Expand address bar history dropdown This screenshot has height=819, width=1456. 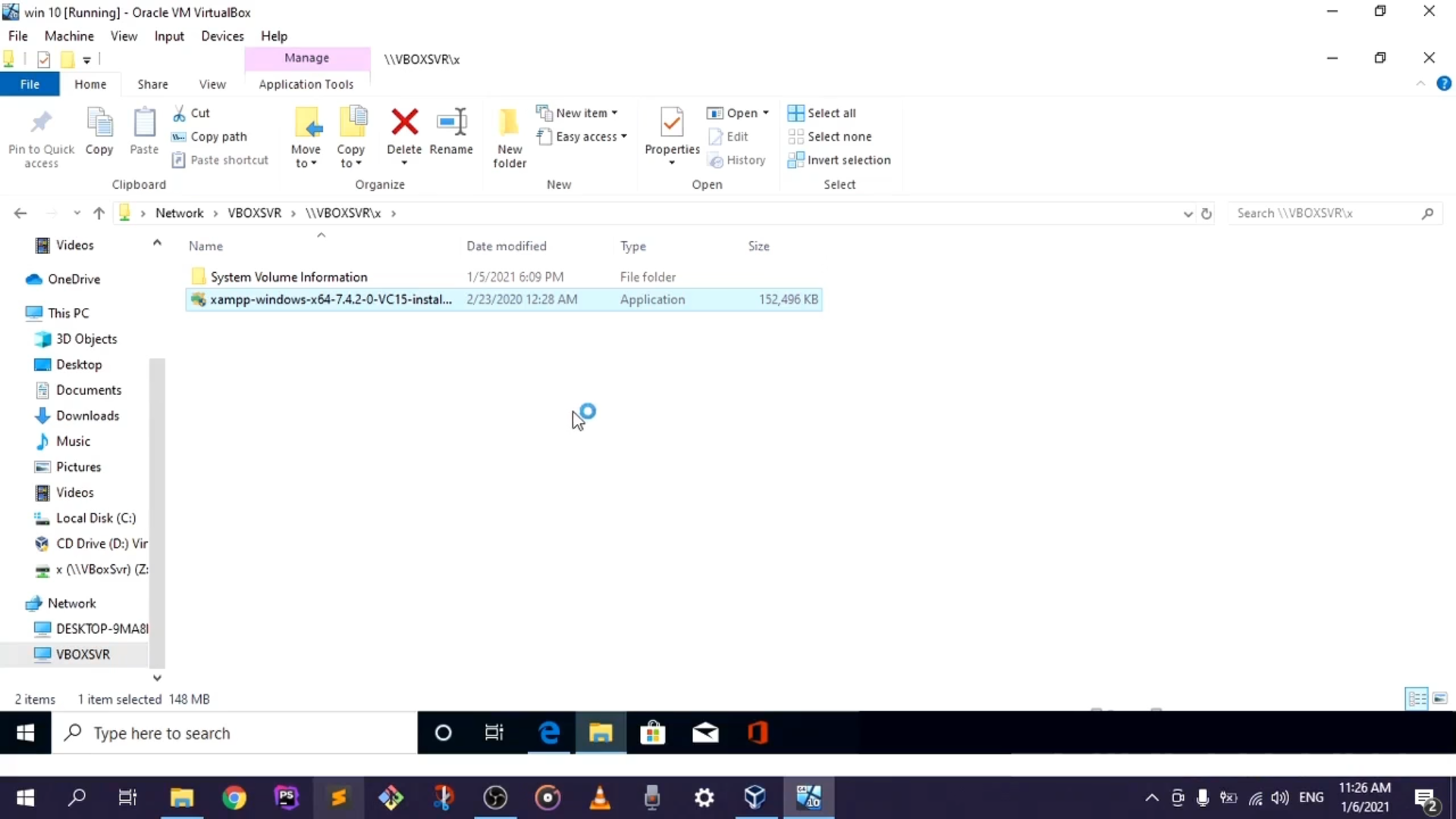[x=1188, y=214]
